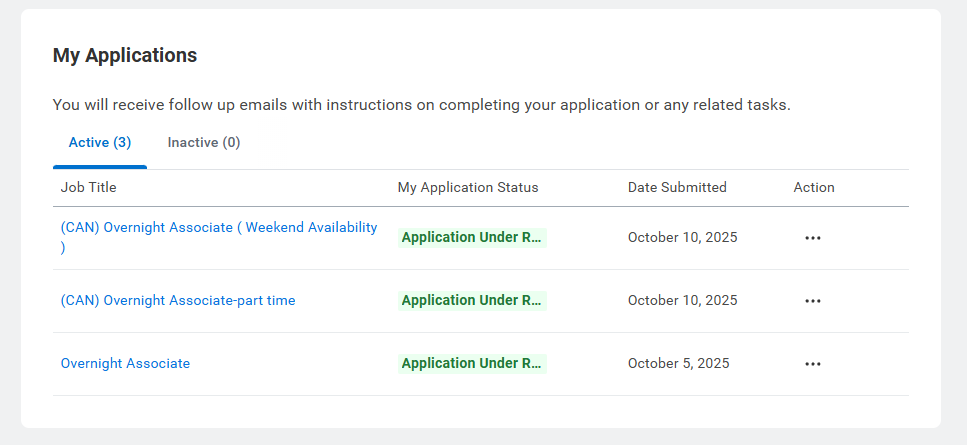Switch to the Active (3) tab

click(100, 143)
